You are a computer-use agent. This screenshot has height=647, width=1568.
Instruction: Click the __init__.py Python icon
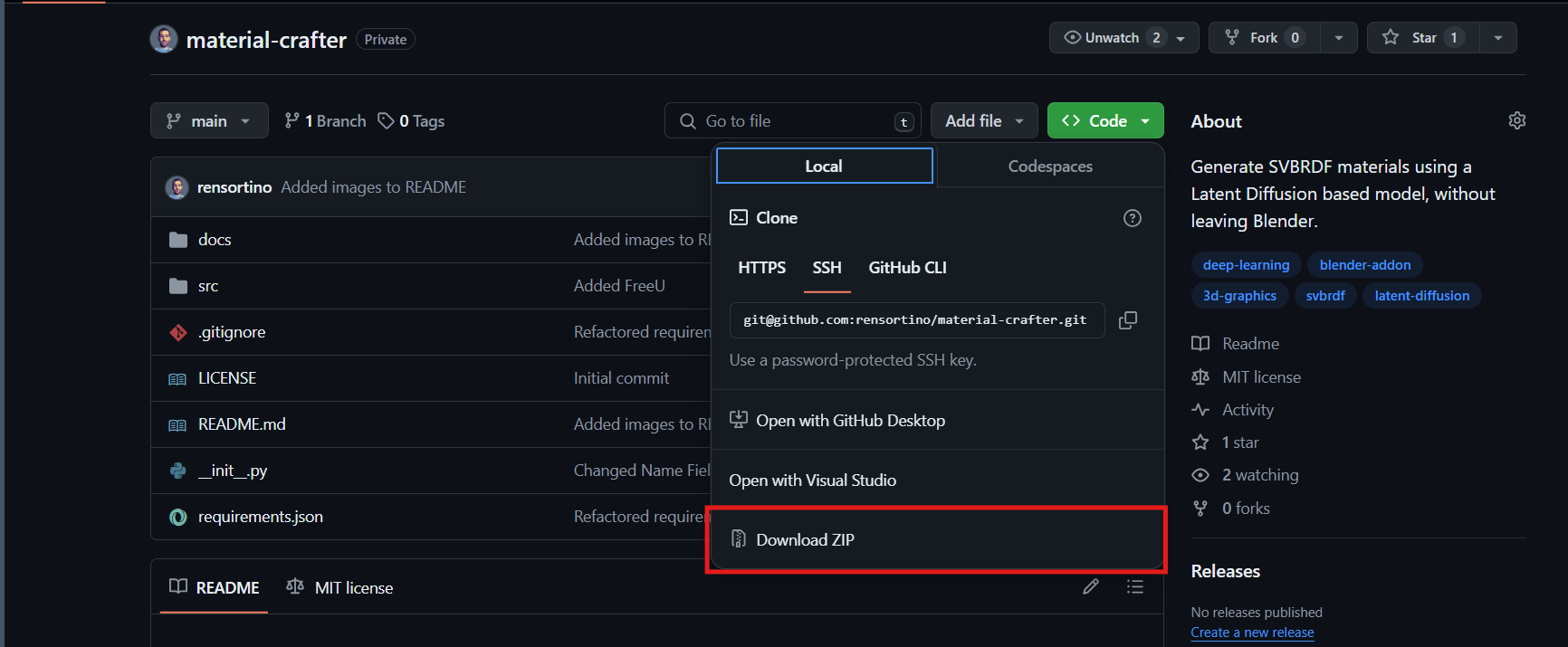[x=178, y=471]
